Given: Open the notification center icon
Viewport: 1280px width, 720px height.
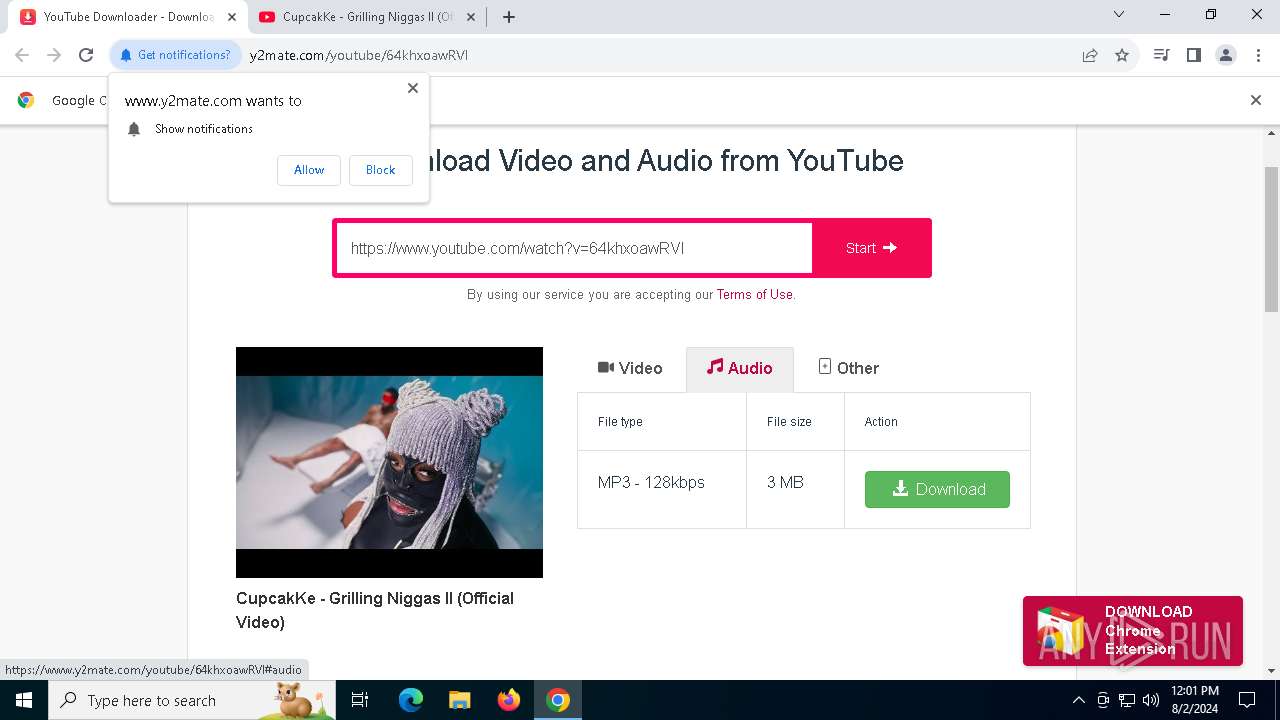Looking at the screenshot, I should click(1247, 700).
